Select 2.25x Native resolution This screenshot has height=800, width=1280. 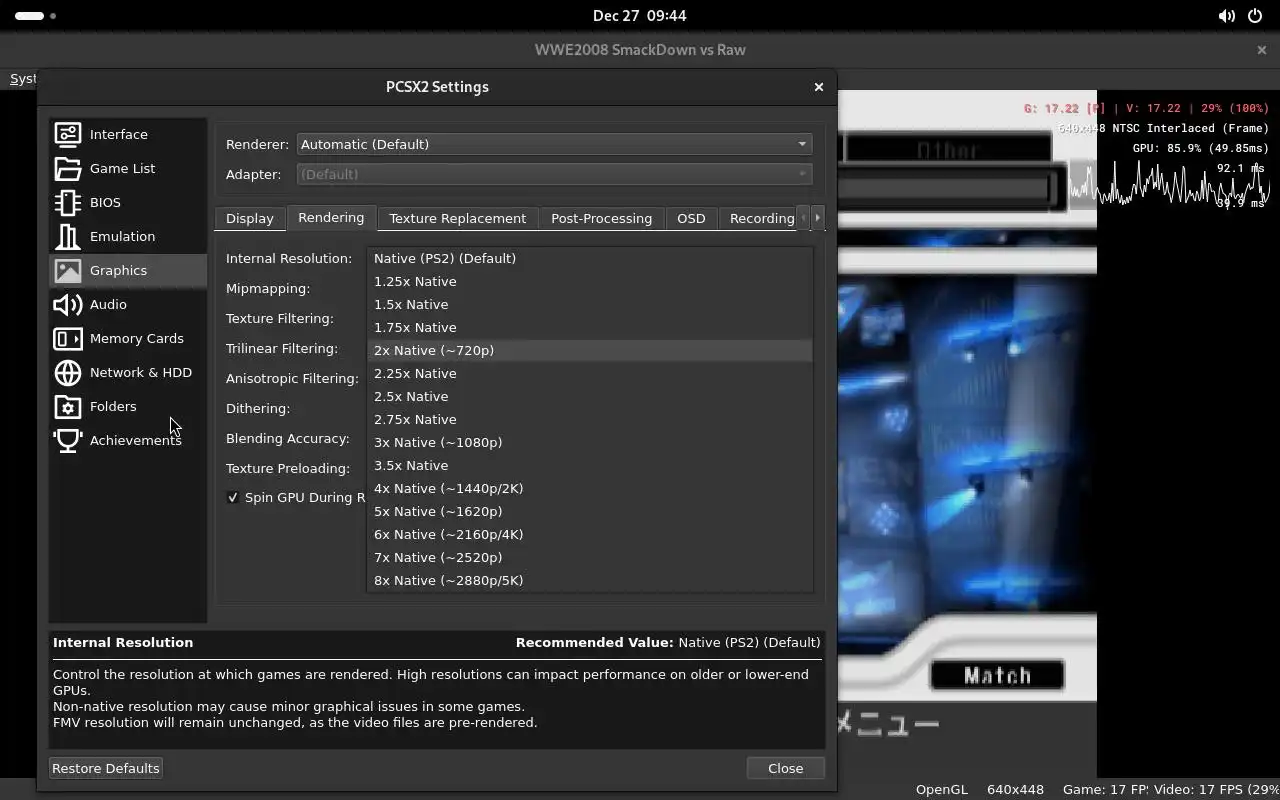[x=590, y=373]
